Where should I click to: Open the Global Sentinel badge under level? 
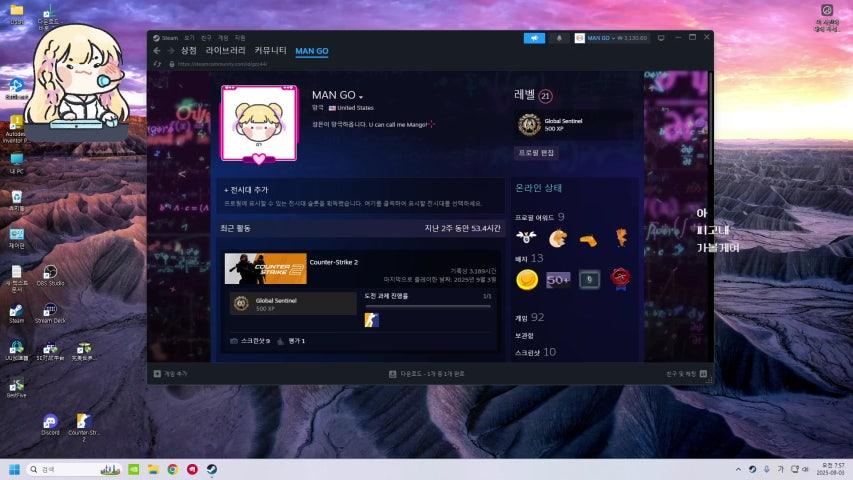pyautogui.click(x=573, y=125)
